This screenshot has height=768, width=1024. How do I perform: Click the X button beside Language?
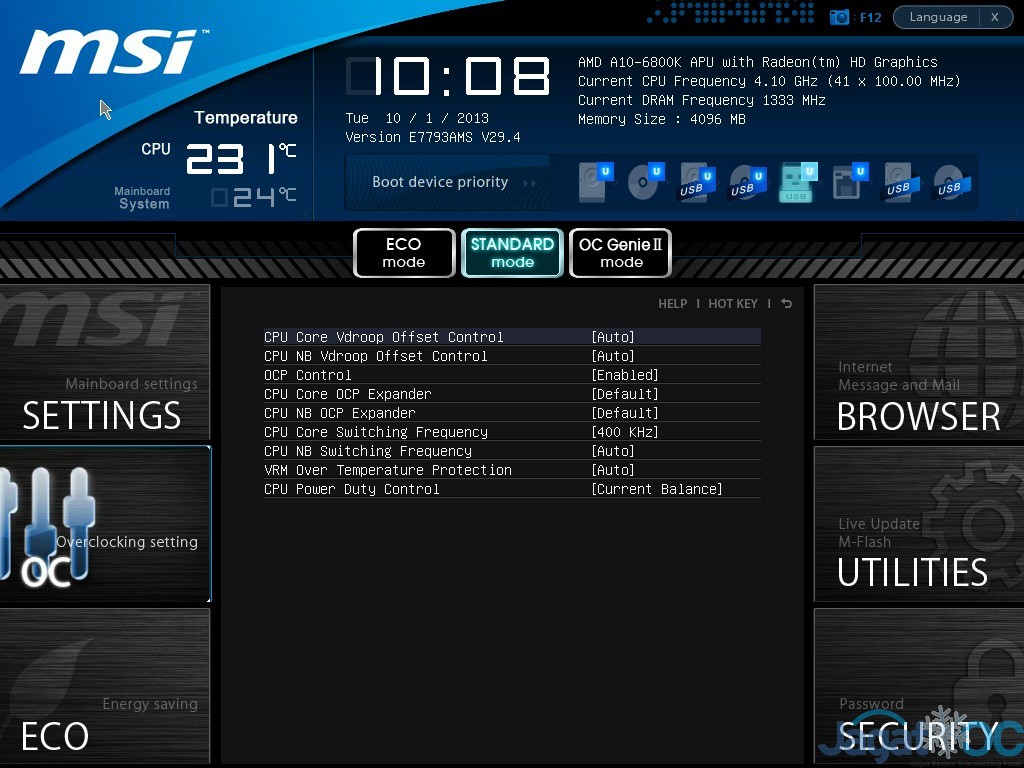click(995, 17)
